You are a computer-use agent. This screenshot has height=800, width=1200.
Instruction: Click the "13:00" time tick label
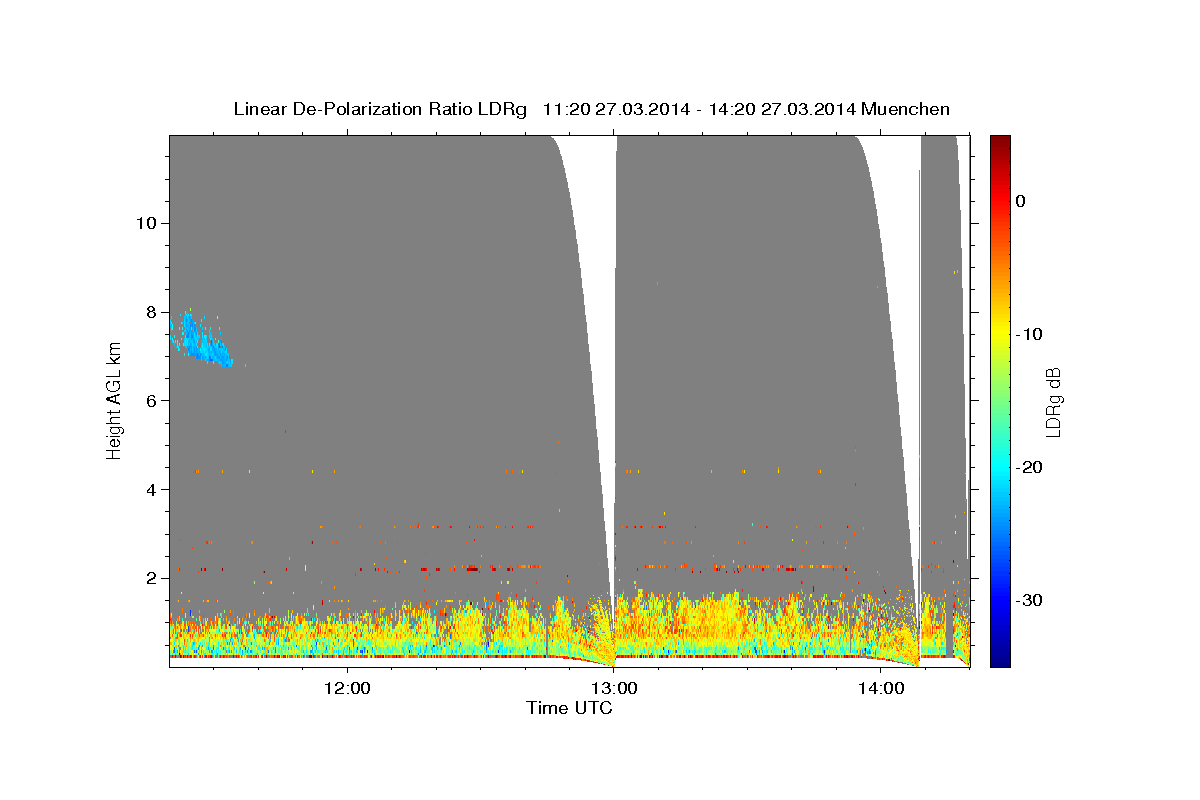pos(614,688)
